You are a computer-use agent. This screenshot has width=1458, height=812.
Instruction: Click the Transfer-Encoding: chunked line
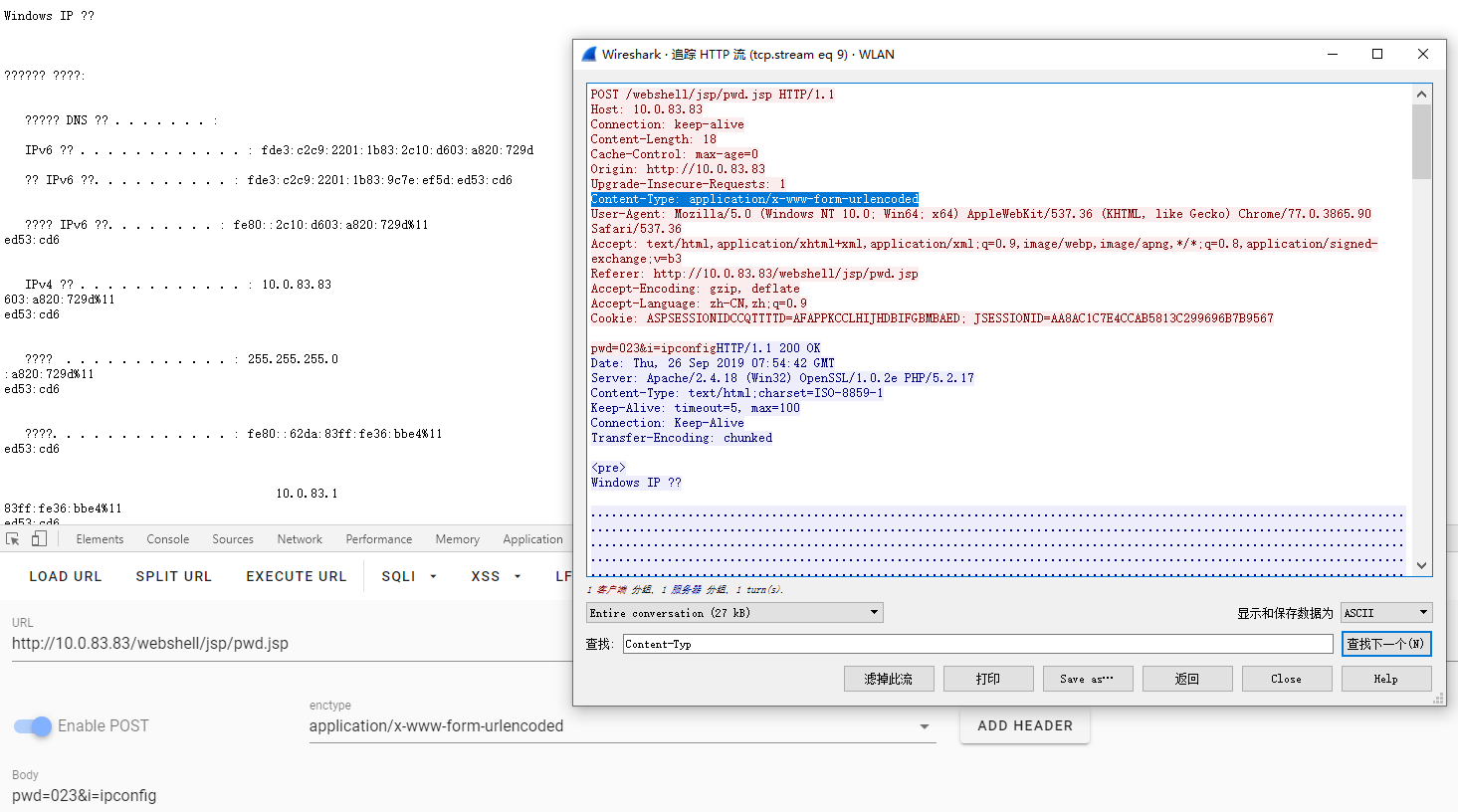(681, 438)
